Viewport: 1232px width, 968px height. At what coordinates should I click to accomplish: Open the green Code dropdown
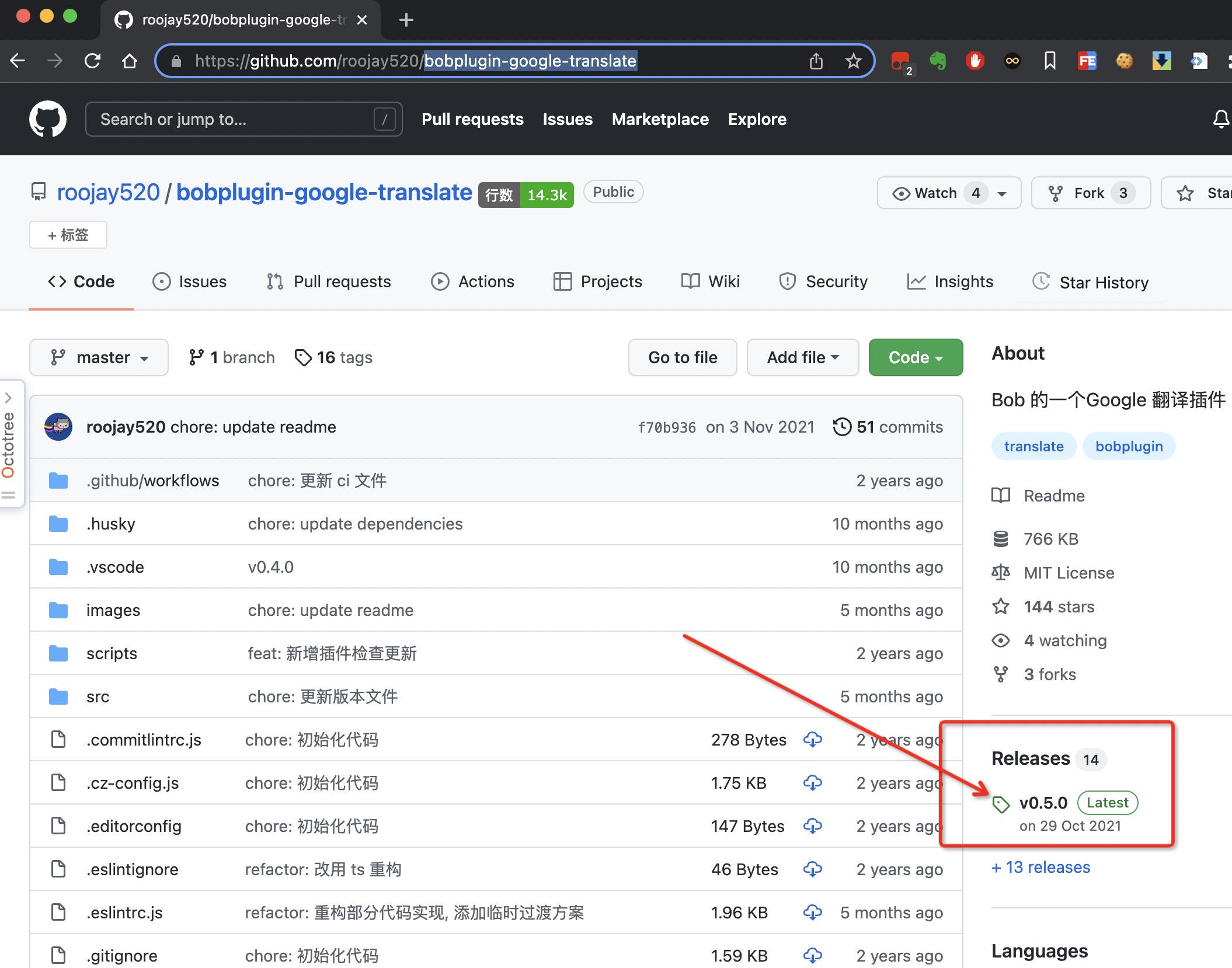(x=915, y=357)
